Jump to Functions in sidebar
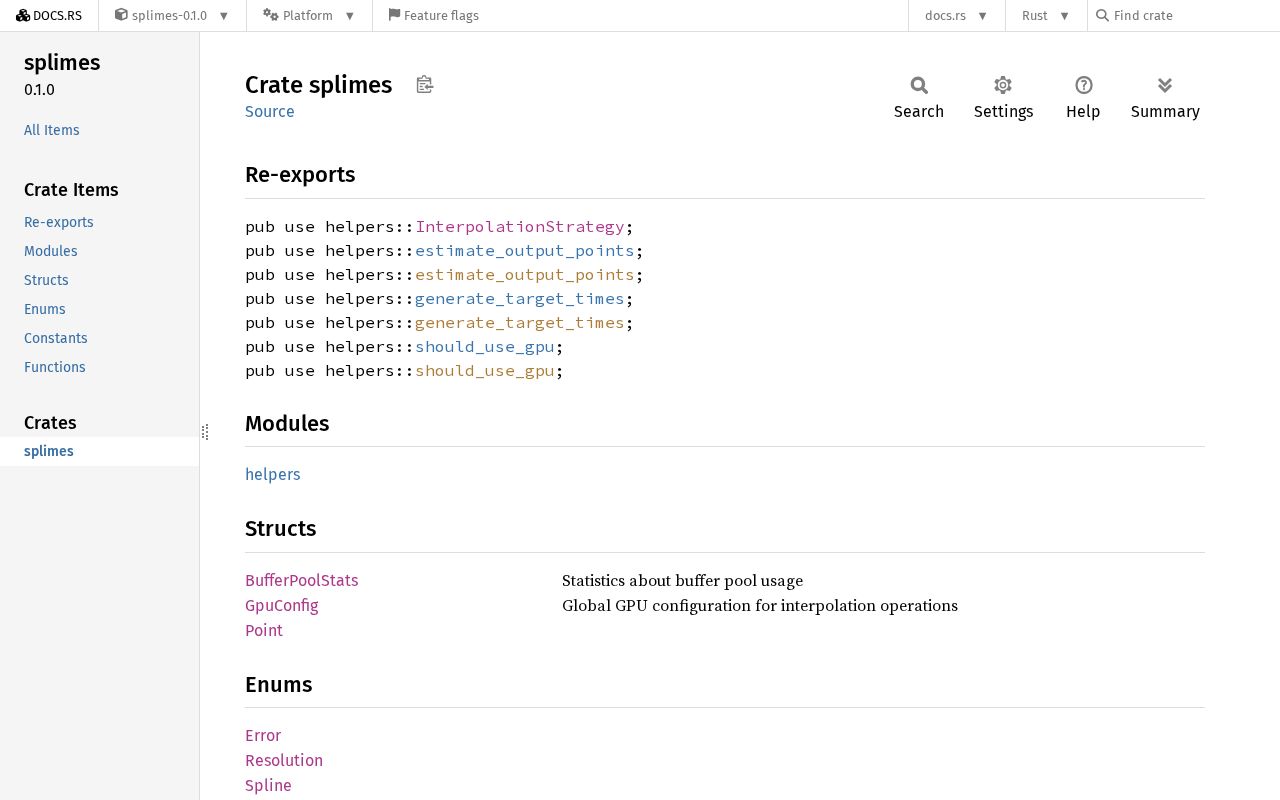The height and width of the screenshot is (800, 1280). coord(55,367)
